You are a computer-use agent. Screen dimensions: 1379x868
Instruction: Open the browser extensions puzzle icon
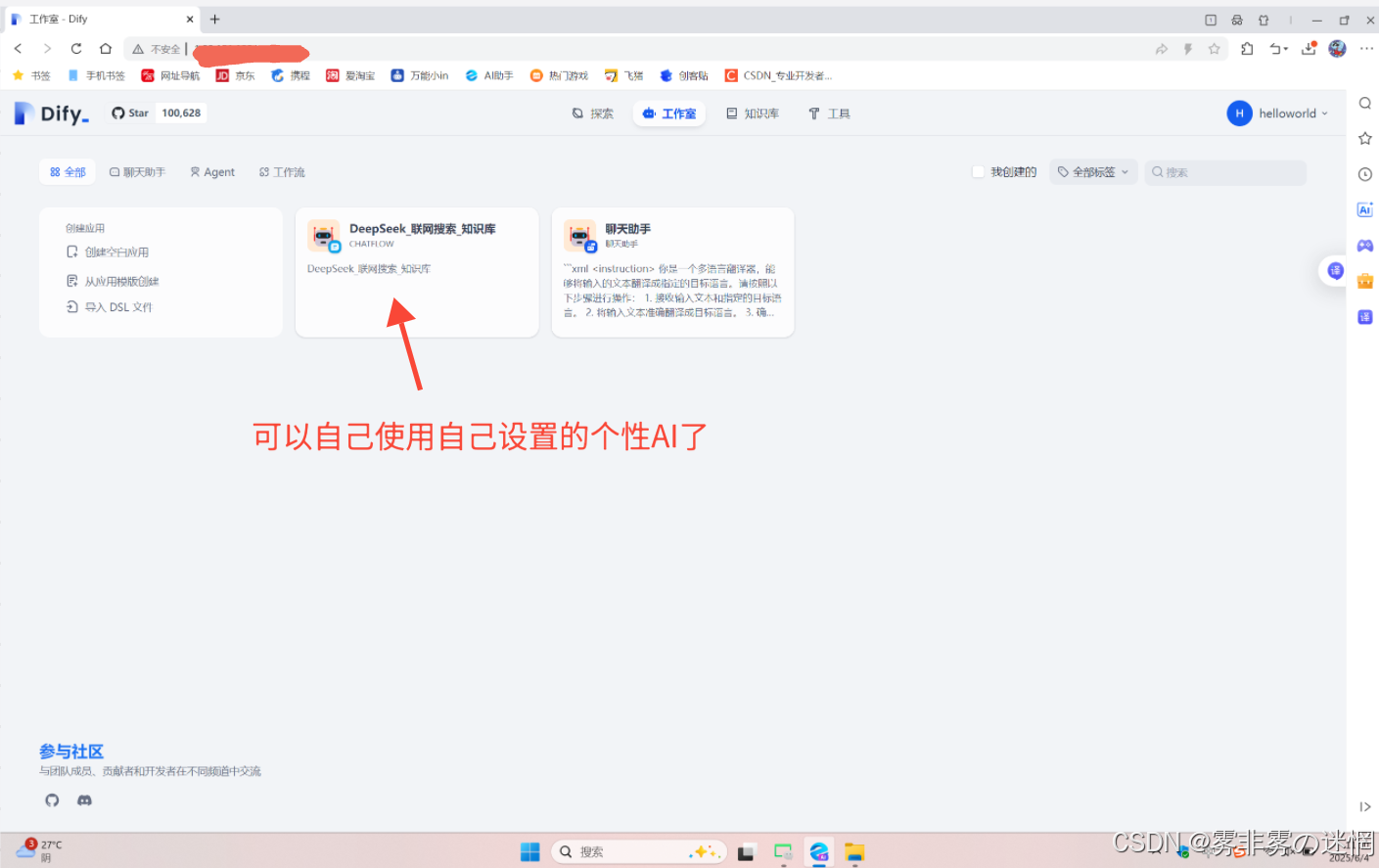pos(1247,49)
